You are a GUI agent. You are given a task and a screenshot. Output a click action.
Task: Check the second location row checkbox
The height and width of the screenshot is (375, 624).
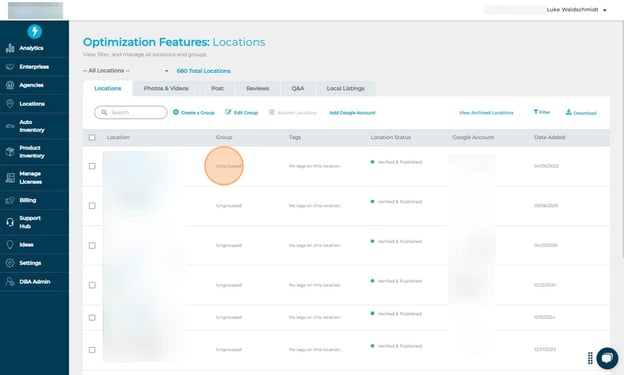coord(92,206)
